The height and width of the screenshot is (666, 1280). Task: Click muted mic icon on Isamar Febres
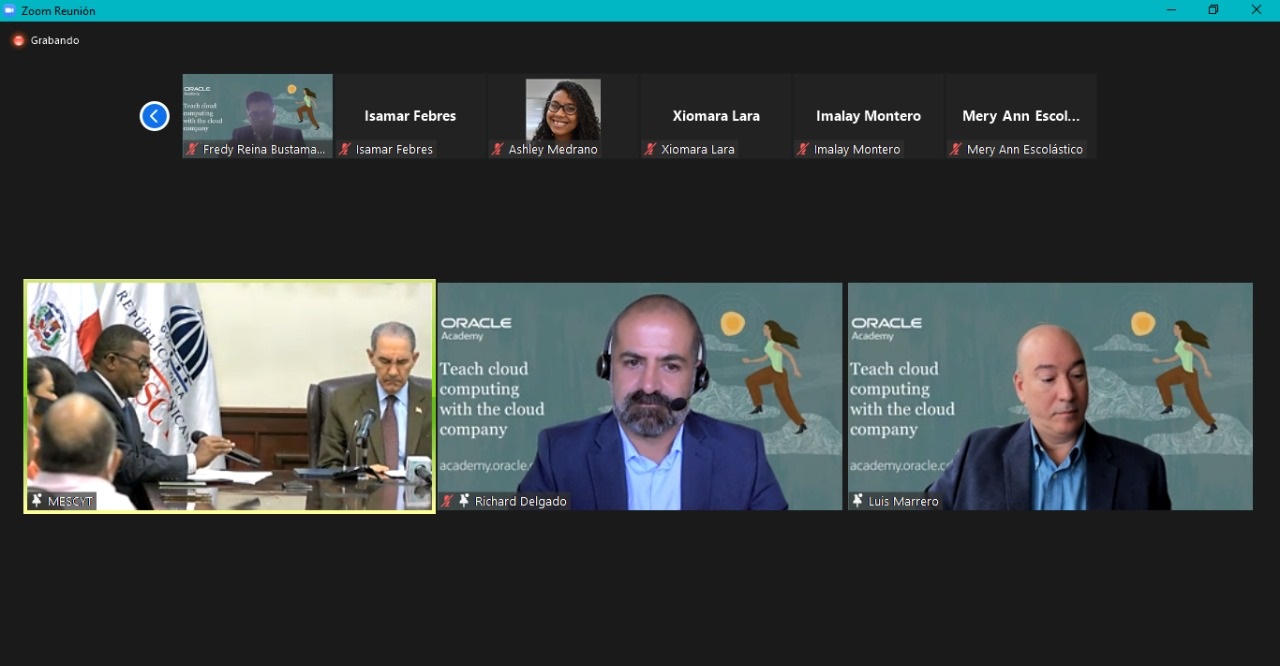pos(345,149)
